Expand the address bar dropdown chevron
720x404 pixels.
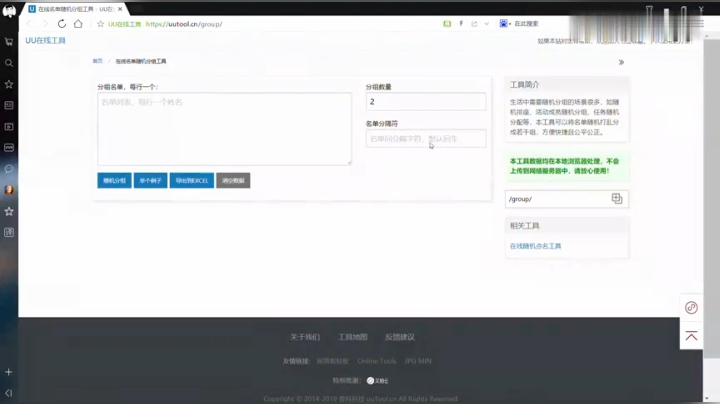pos(486,23)
